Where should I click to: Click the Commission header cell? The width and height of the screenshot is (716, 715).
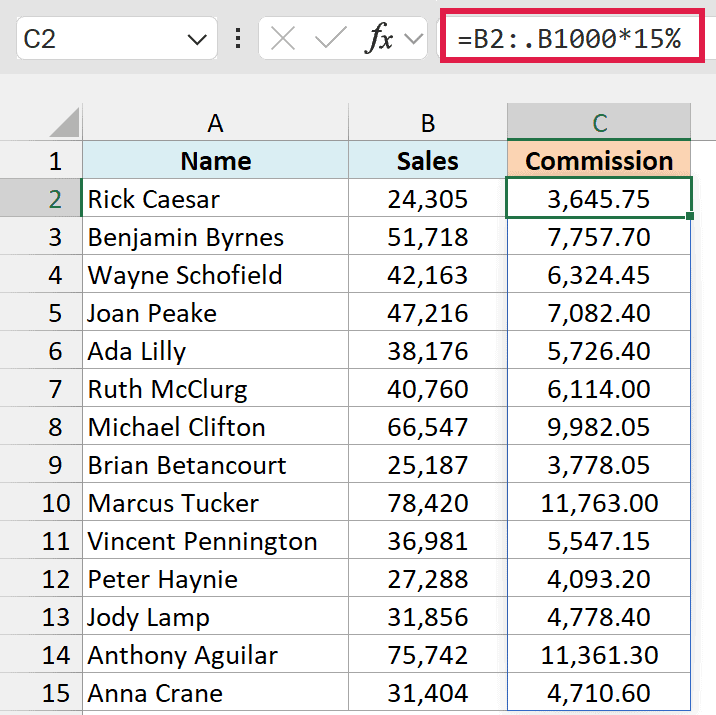point(599,160)
